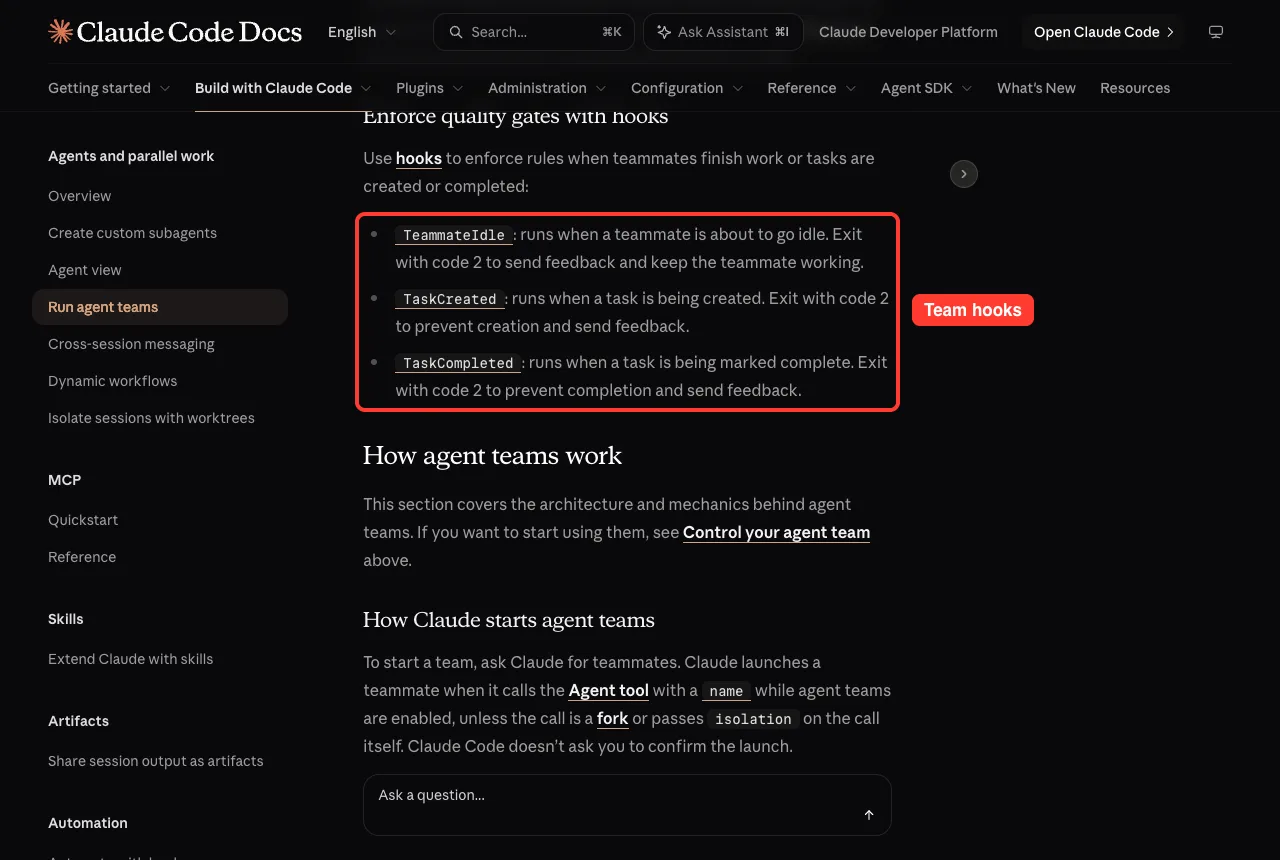Visit the Claude Developer Platform link

click(x=908, y=32)
